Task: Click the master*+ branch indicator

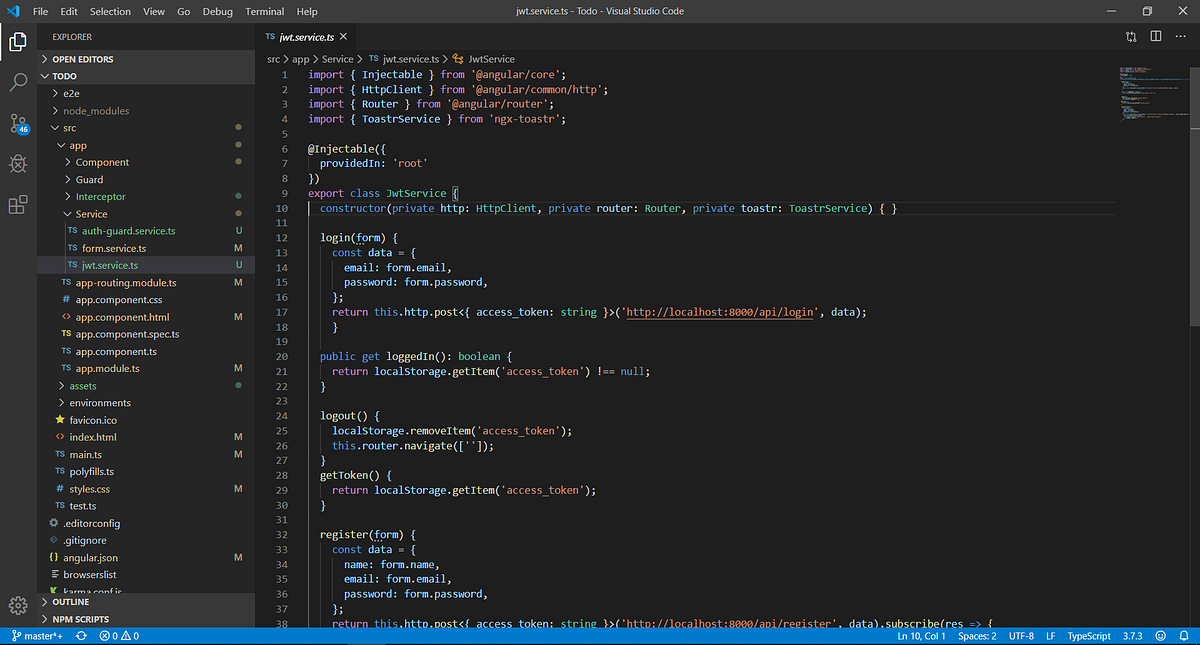Action: point(38,635)
